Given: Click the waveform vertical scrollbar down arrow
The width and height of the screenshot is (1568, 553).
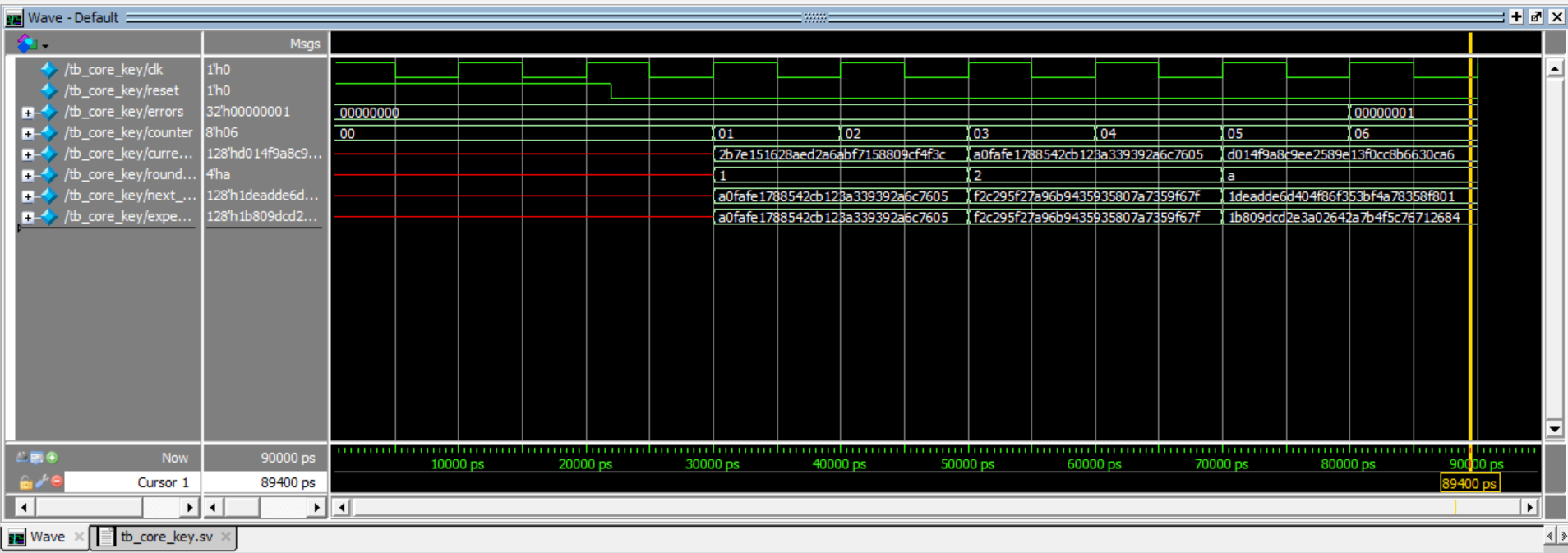Looking at the screenshot, I should 1554,429.
